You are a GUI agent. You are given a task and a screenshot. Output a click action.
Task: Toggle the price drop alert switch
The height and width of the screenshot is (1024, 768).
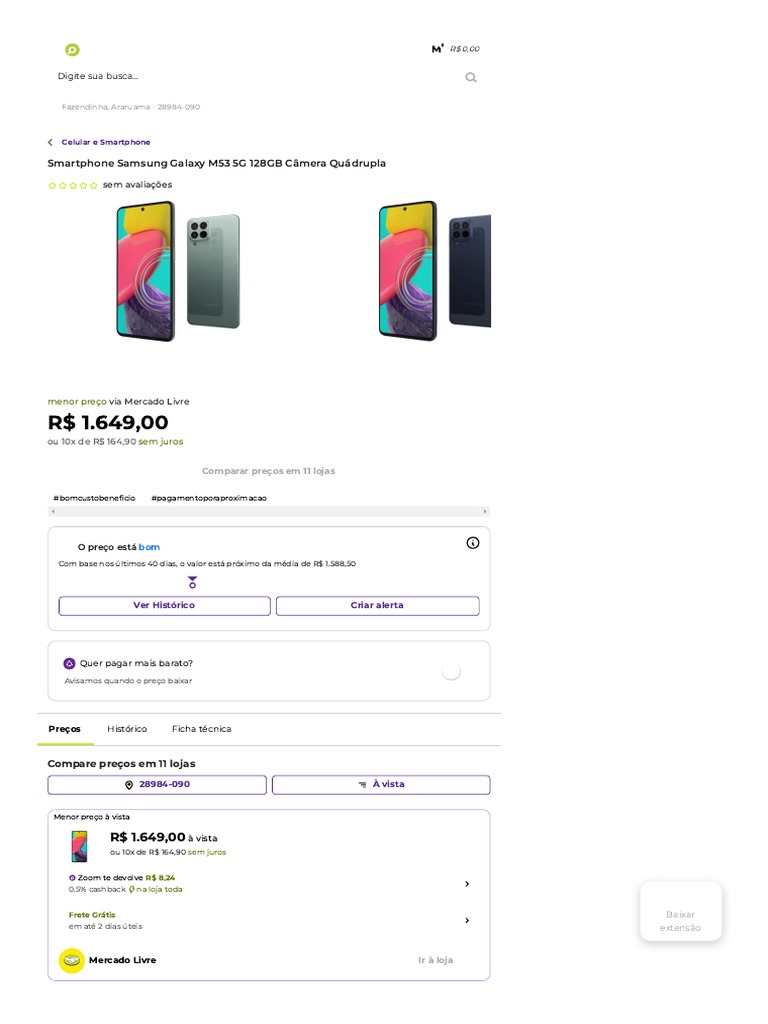point(452,671)
